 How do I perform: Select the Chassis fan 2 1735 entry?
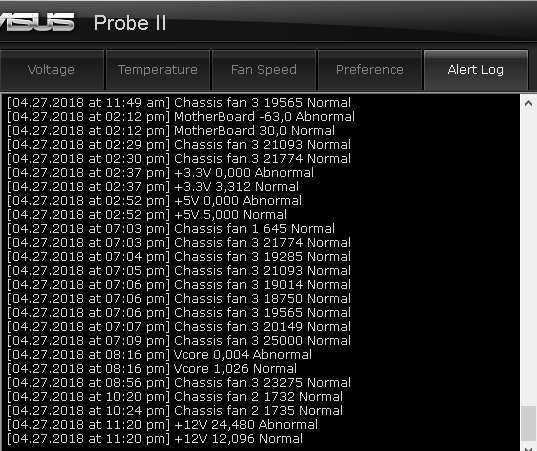point(175,411)
